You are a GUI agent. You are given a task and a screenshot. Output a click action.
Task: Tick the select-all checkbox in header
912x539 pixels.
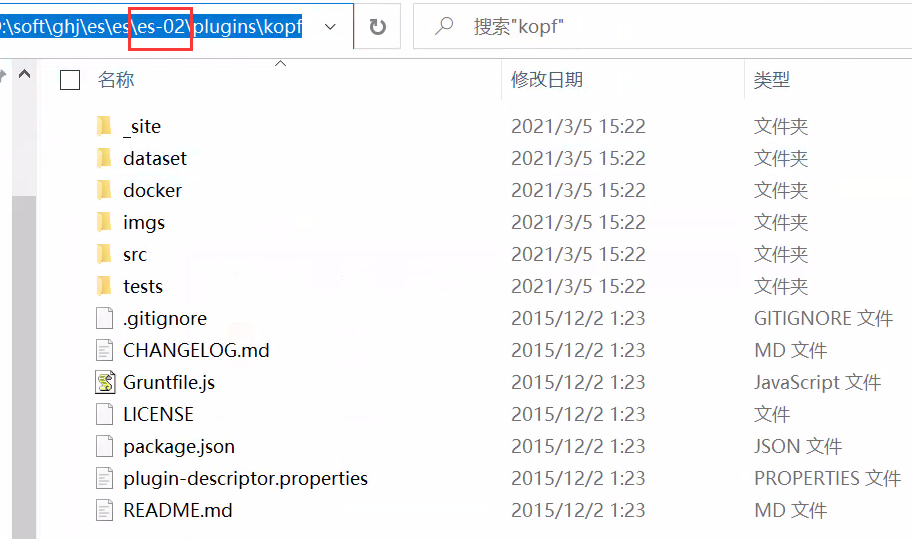[70, 80]
